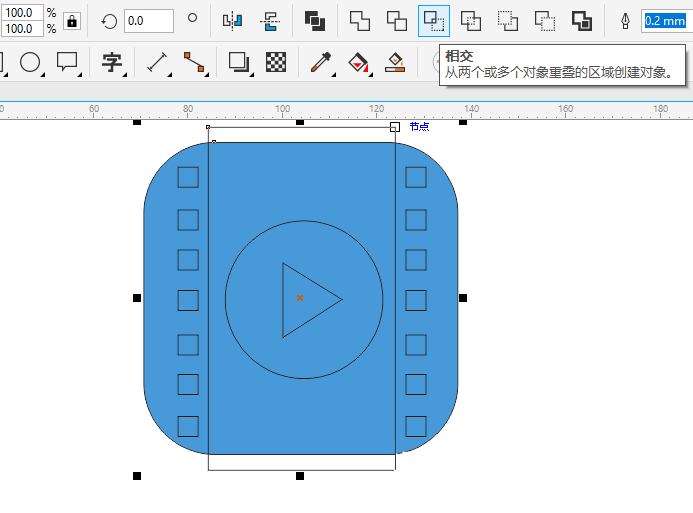Viewport: 693px width, 513px height.
Task: Click the 0.2 mm outline width box
Action: pyautogui.click(x=665, y=21)
